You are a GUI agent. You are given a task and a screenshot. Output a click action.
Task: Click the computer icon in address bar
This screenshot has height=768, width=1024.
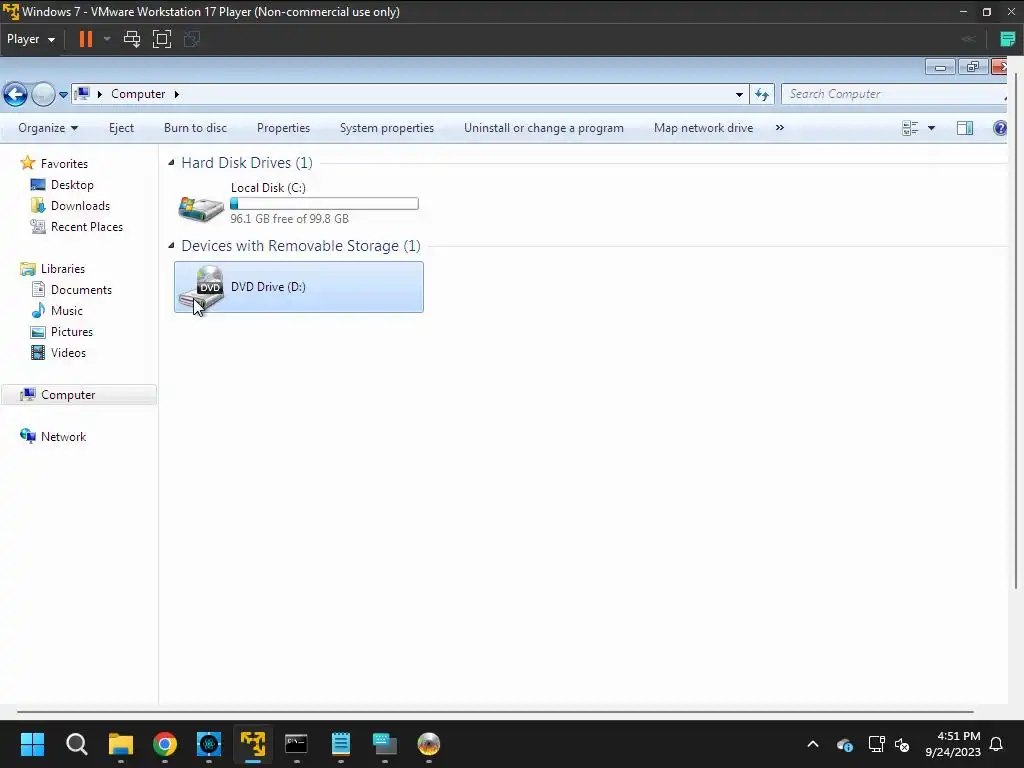tap(82, 94)
